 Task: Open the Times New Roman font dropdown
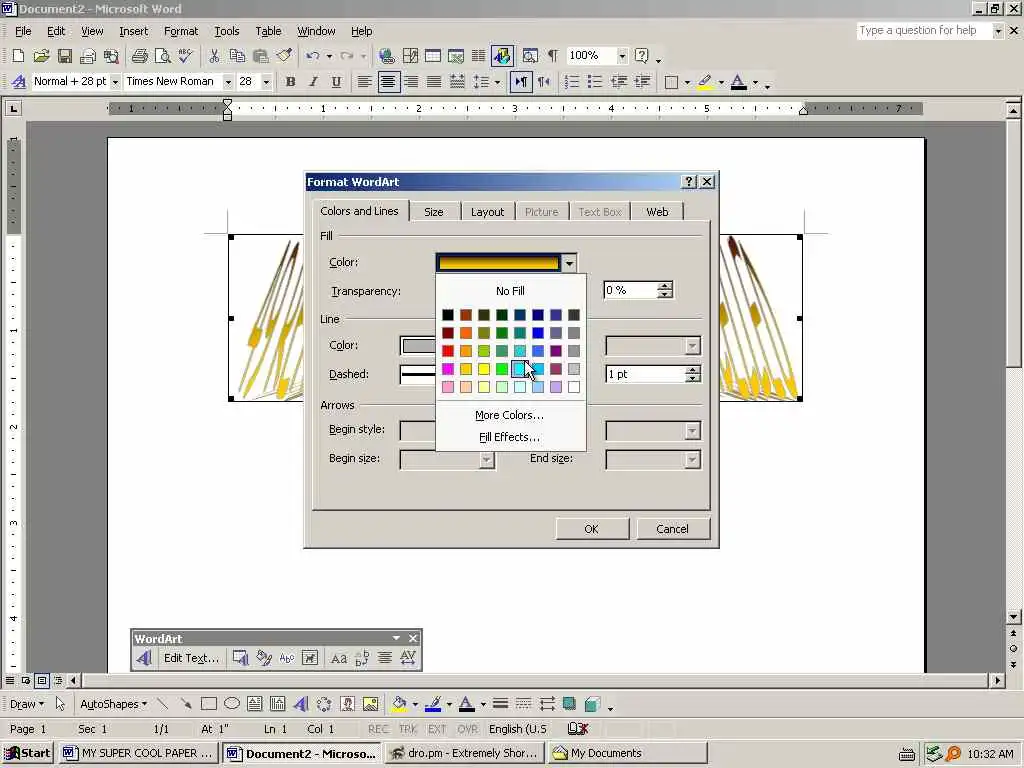point(228,82)
